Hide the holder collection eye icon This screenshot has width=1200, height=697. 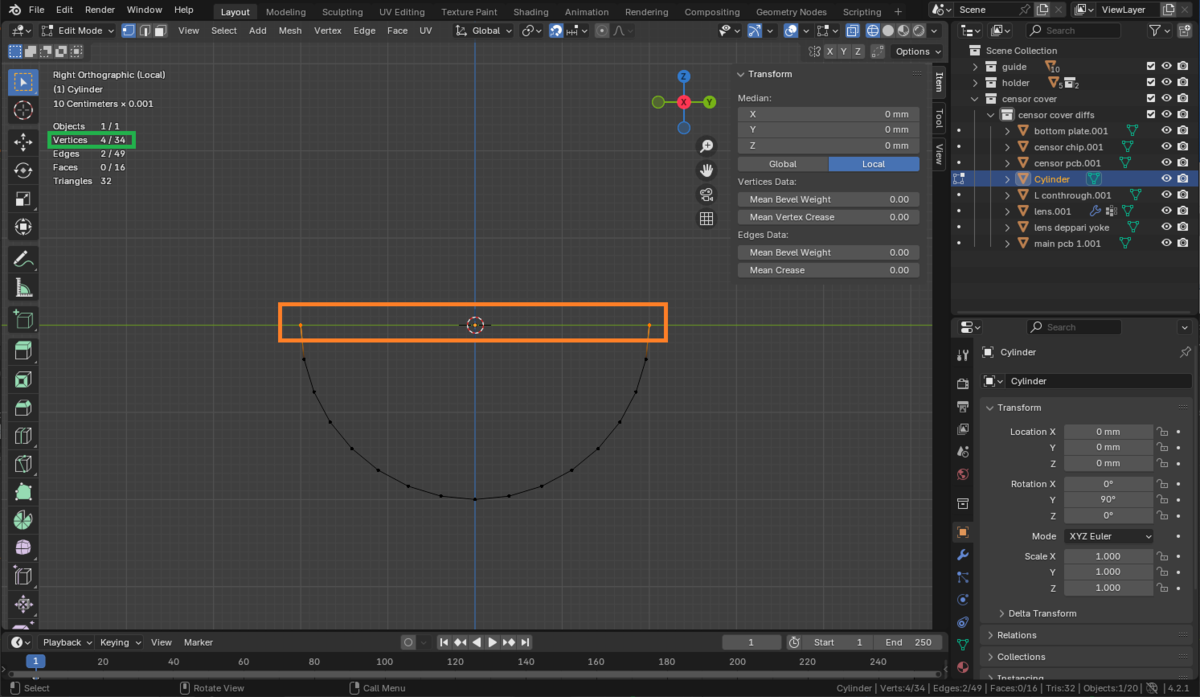(x=1167, y=82)
